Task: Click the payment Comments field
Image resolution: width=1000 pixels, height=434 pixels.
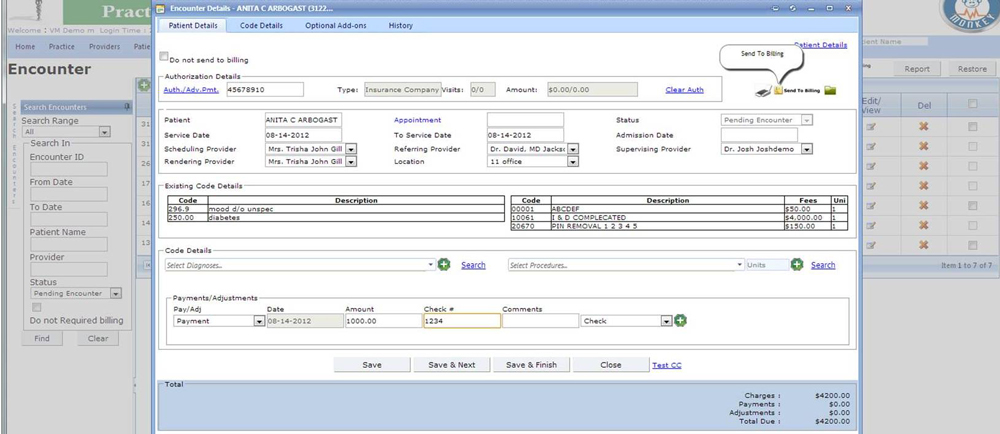Action: tap(540, 321)
